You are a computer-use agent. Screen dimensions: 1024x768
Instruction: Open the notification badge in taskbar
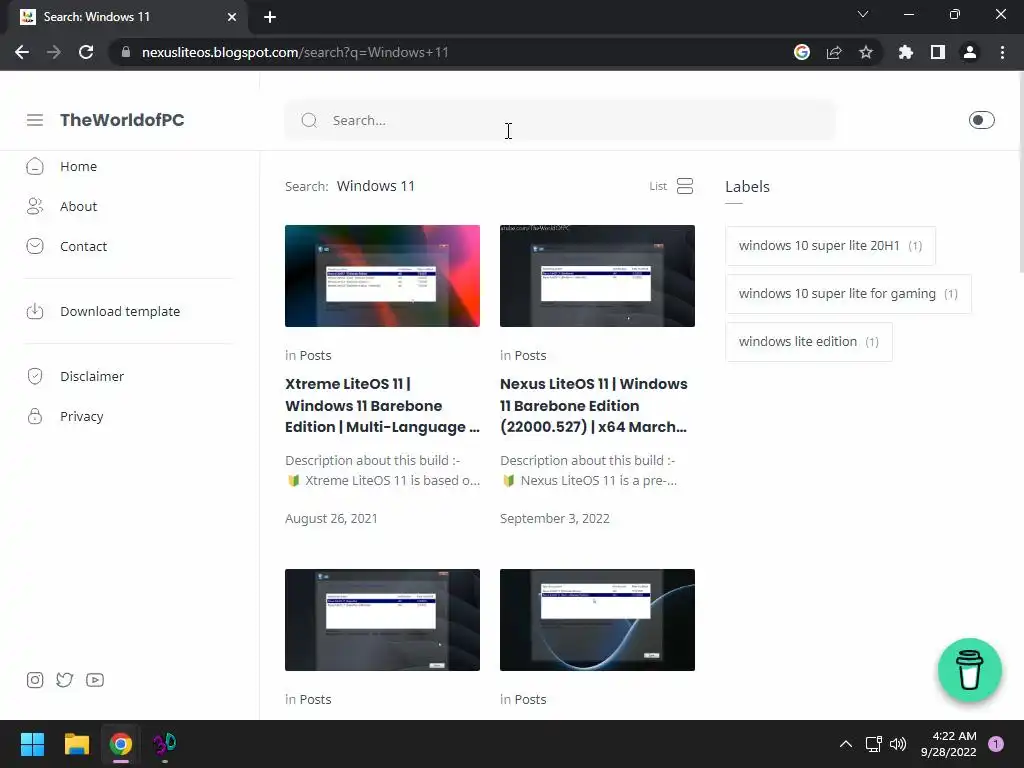[996, 744]
